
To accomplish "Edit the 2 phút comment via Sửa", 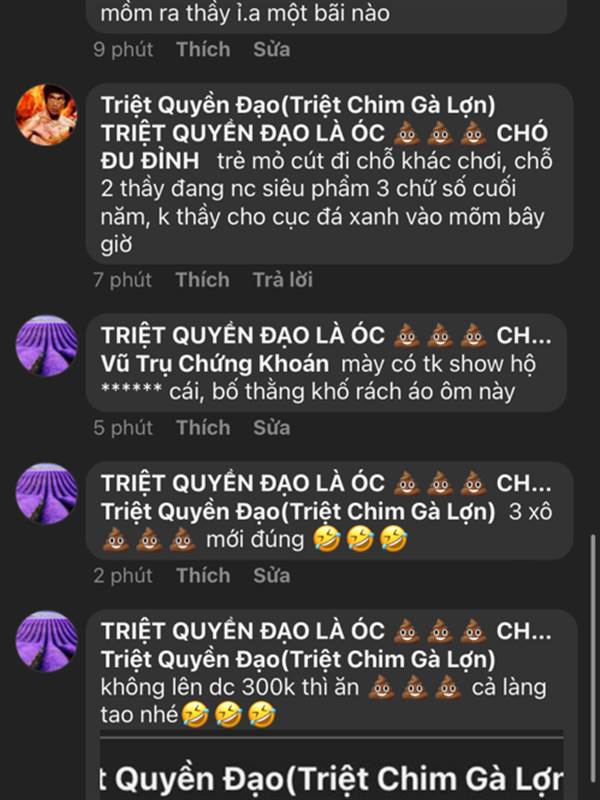I will coord(271,576).
